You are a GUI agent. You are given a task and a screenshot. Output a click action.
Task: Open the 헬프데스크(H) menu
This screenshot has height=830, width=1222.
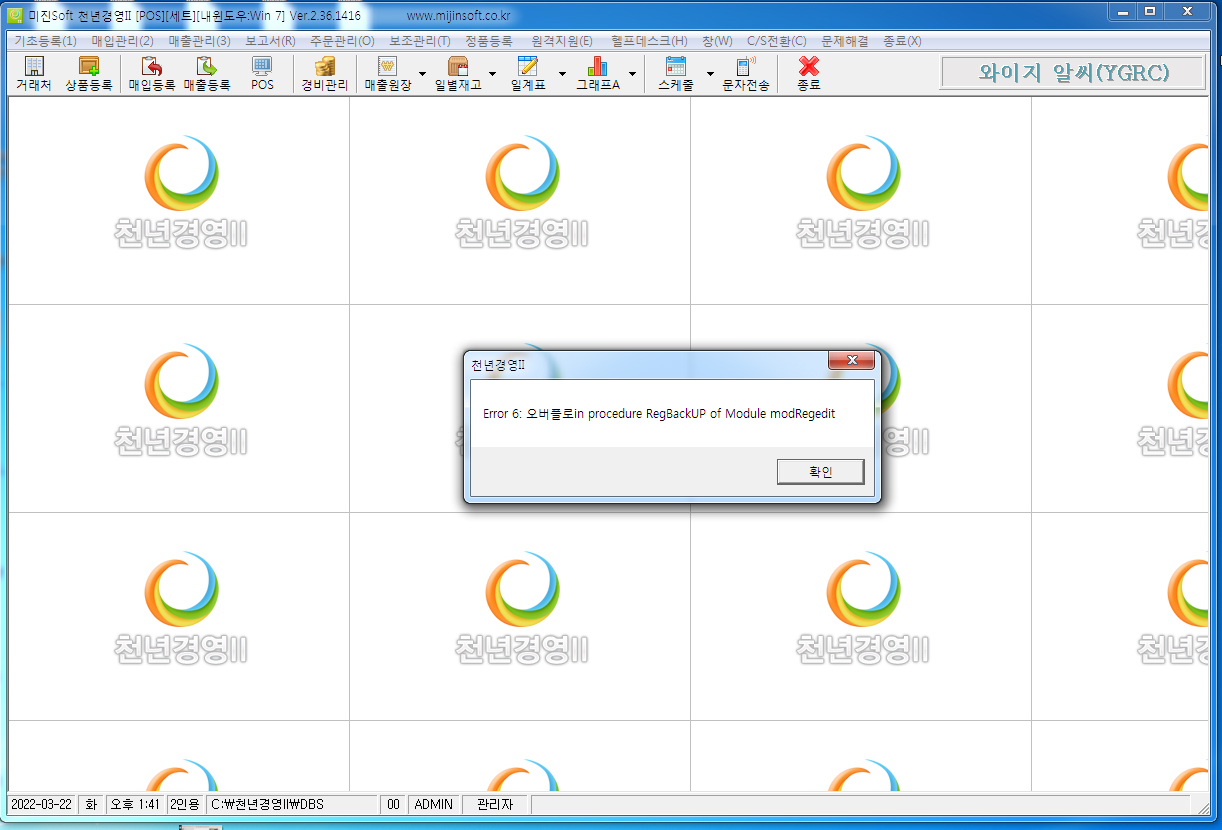click(x=649, y=41)
